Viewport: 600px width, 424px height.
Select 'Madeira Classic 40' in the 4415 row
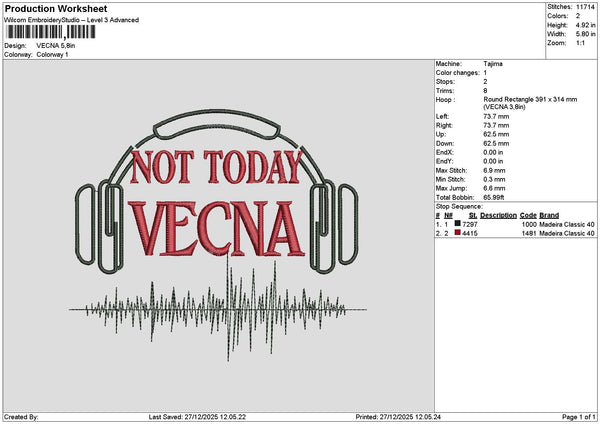point(567,233)
